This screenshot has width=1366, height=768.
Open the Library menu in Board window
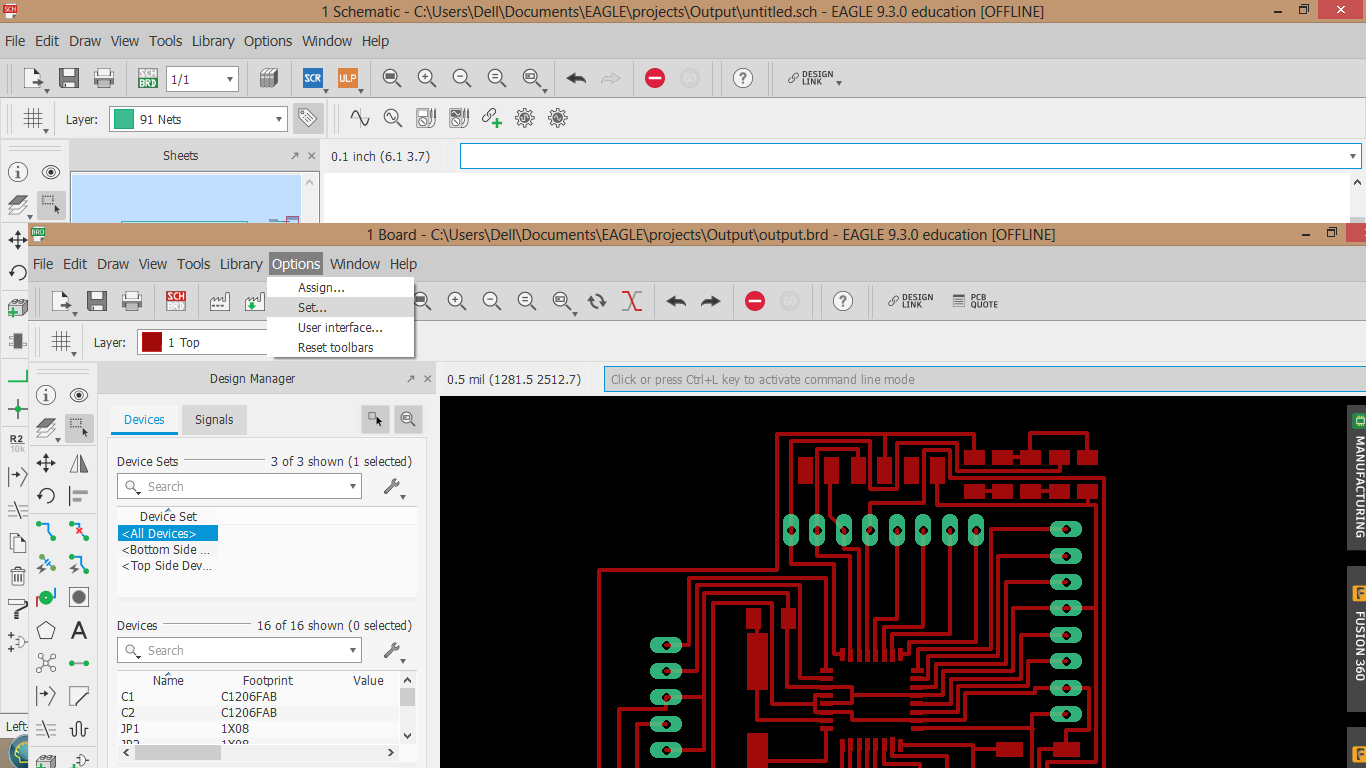pyautogui.click(x=241, y=264)
